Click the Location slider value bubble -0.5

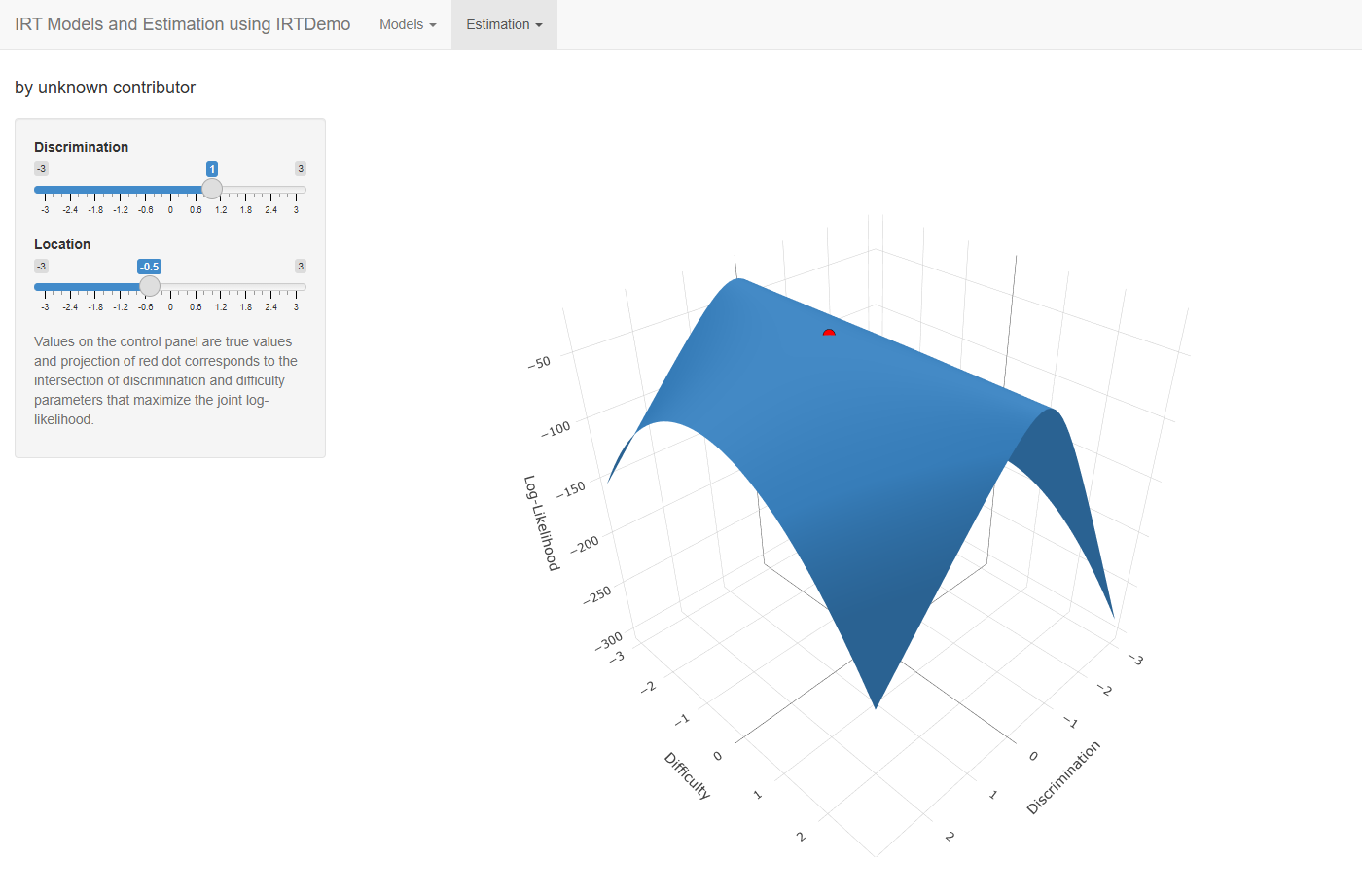(149, 267)
